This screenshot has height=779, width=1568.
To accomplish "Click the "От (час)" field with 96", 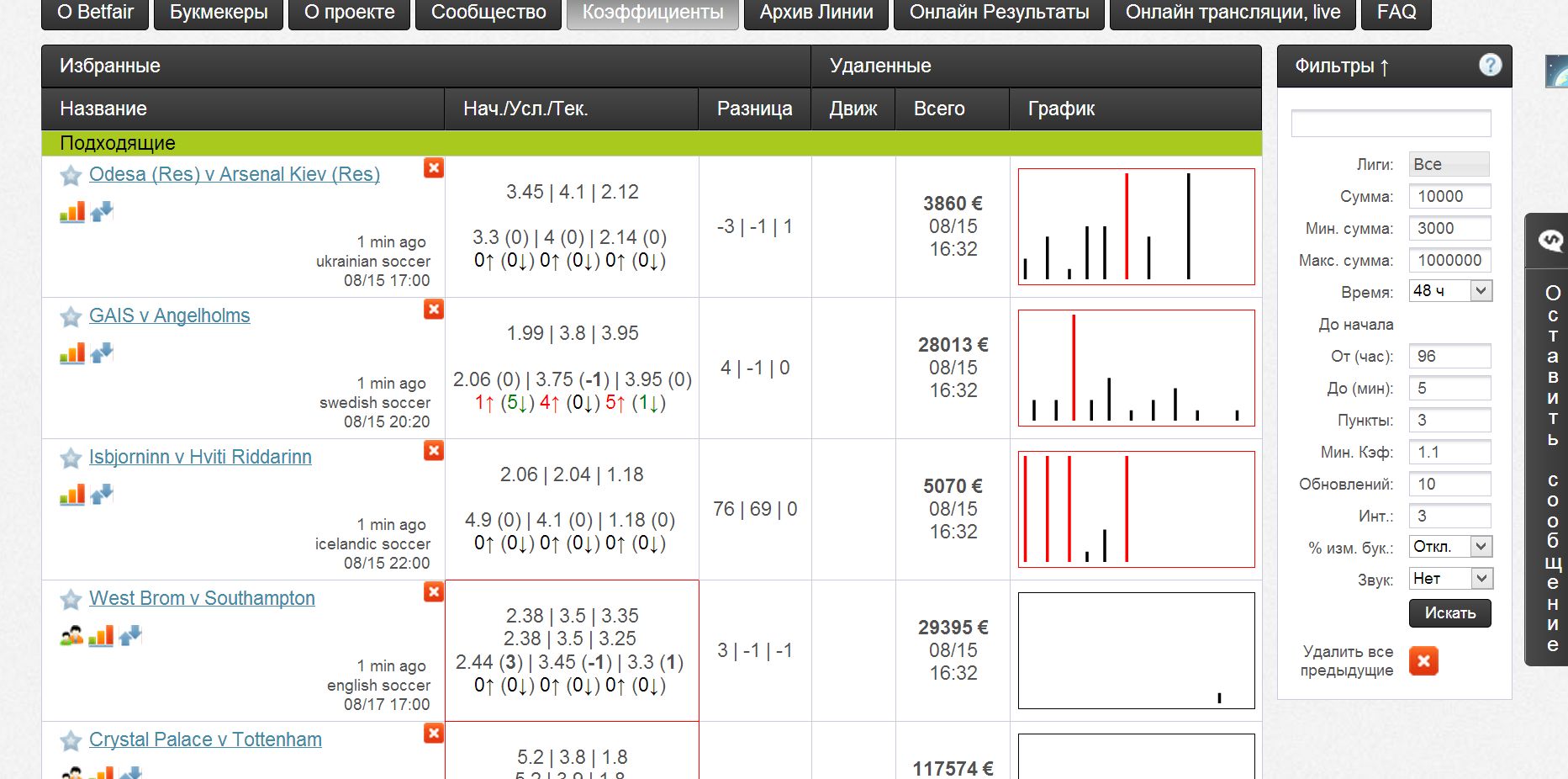I will tap(1449, 356).
